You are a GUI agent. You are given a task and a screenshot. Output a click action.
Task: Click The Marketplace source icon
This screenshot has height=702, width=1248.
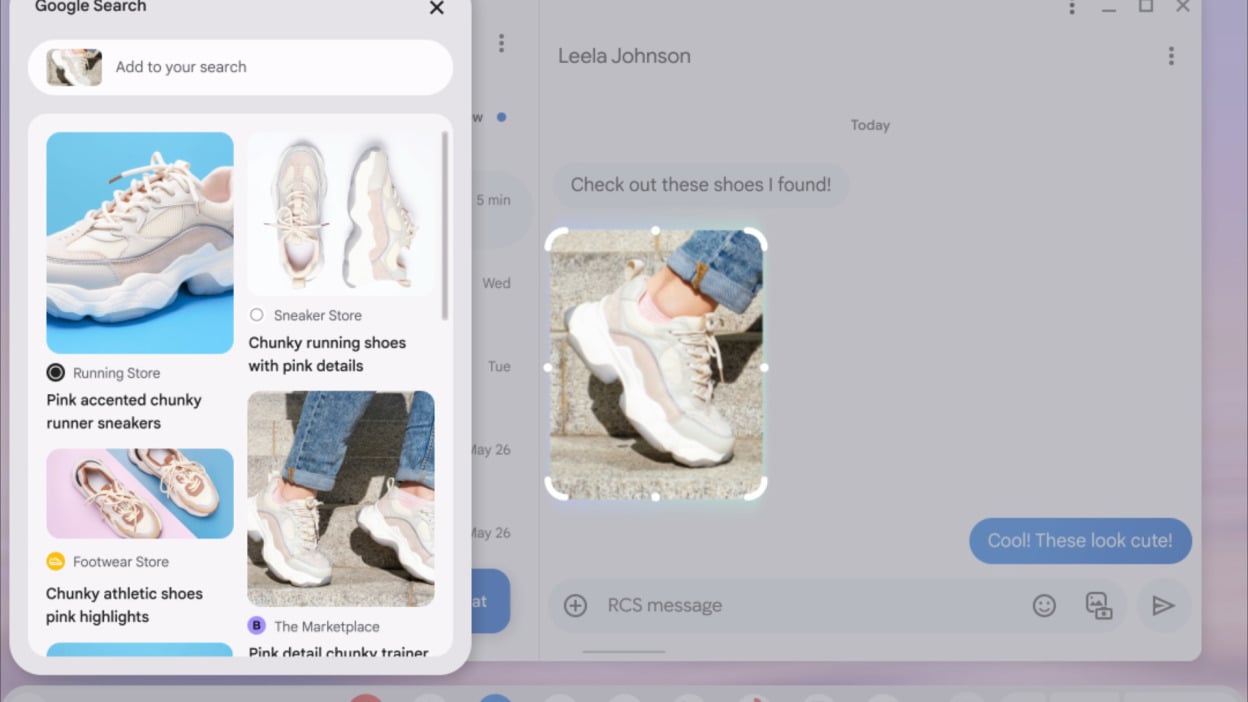click(257, 626)
